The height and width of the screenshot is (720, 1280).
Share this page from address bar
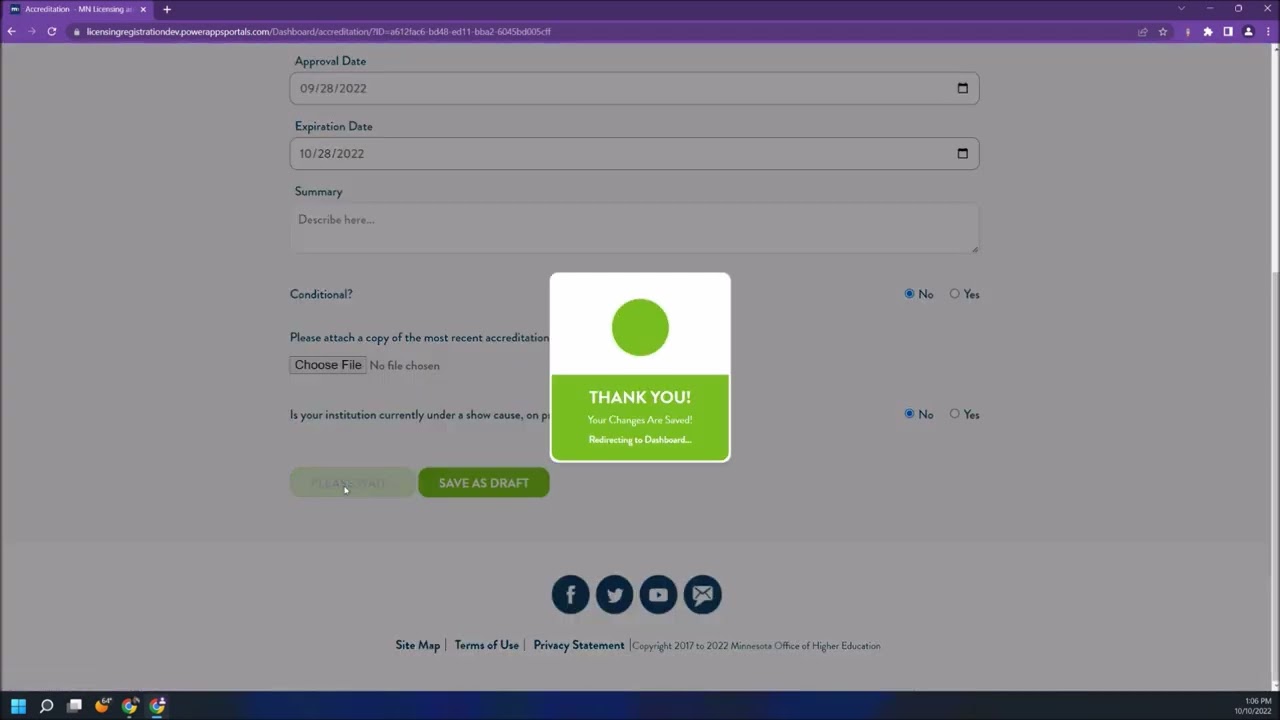coord(1142,32)
